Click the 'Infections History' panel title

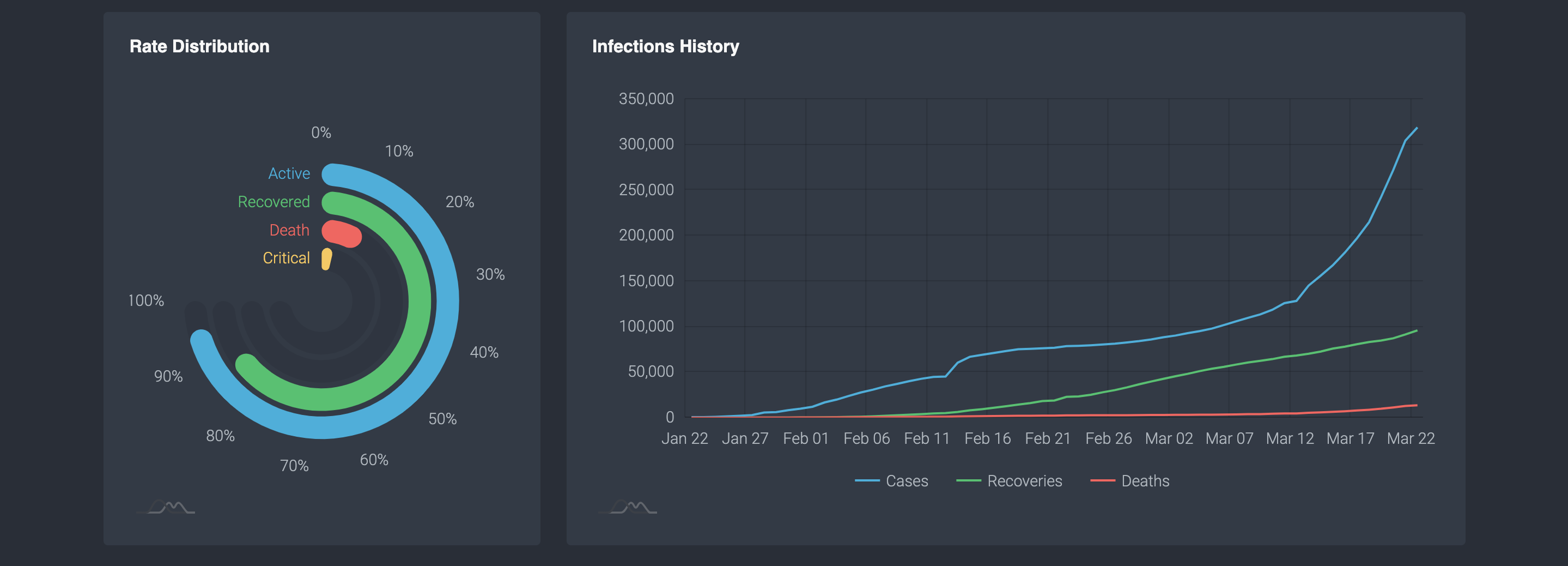(x=665, y=46)
